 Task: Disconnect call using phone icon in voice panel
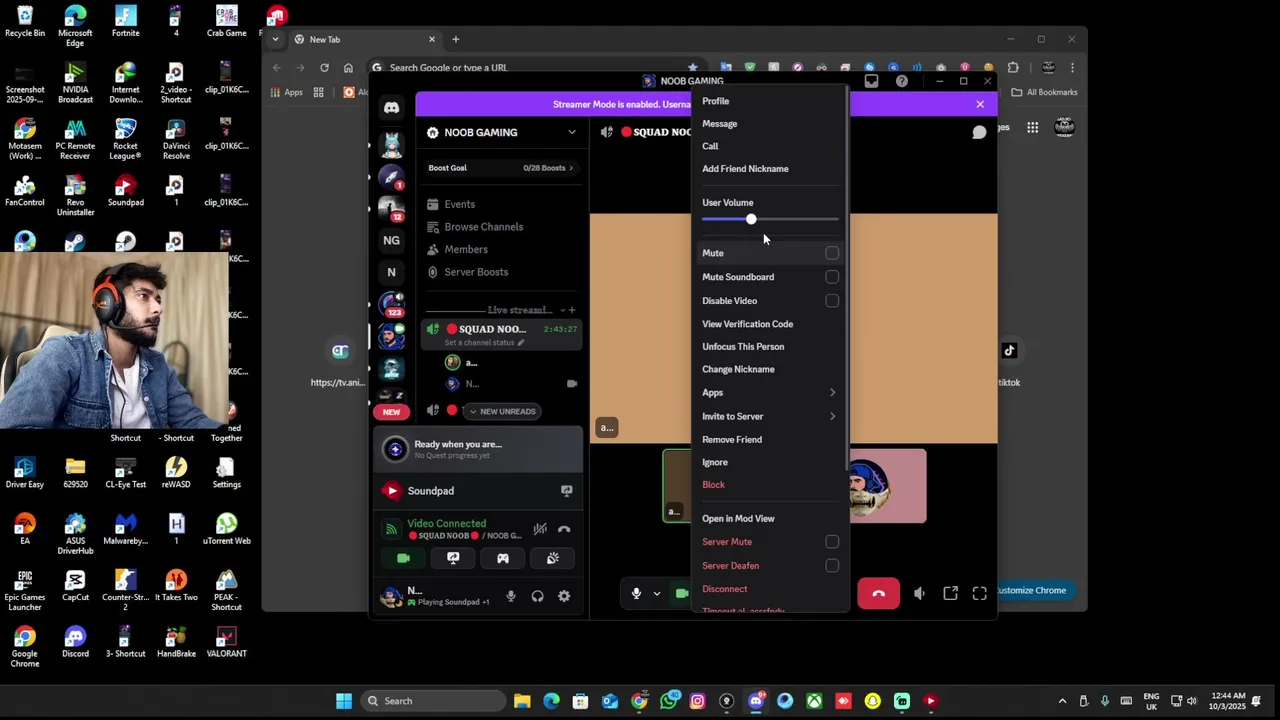point(564,529)
